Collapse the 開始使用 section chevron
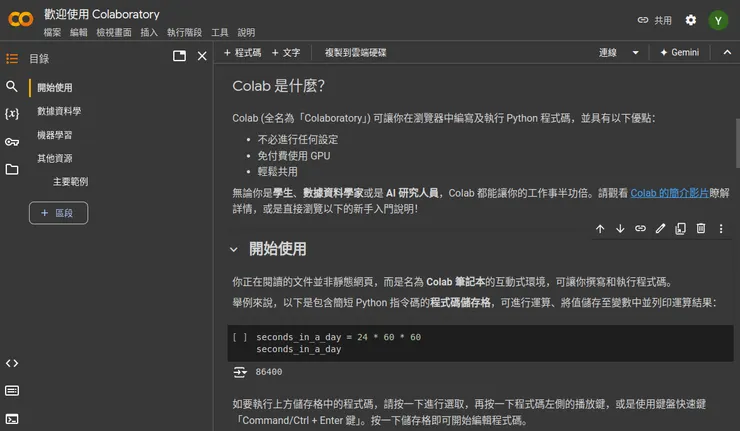Screen dimensions: 740x431 coord(234,249)
